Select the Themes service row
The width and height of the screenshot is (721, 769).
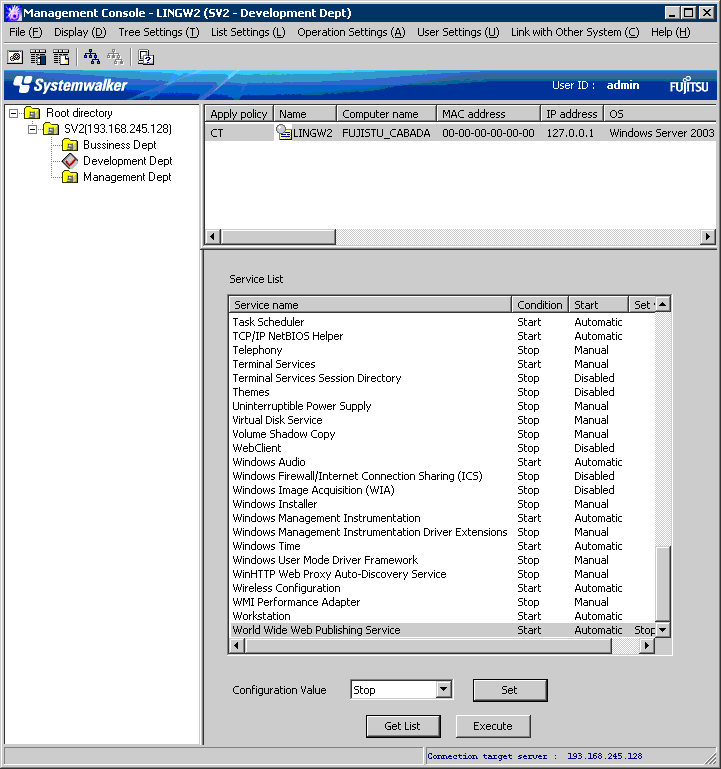442,392
